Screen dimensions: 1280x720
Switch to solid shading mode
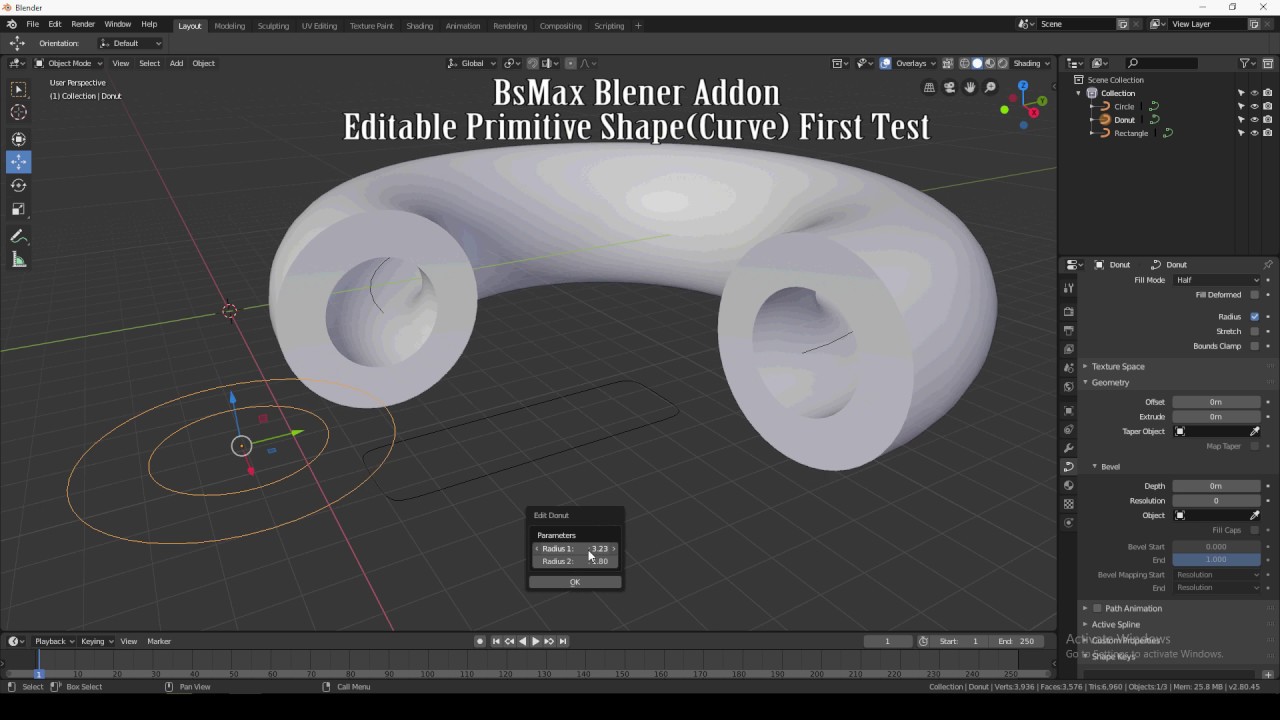point(977,63)
